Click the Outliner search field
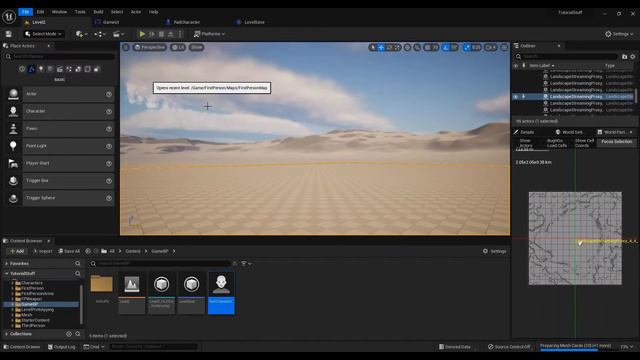640x360 pixels. (566, 56)
